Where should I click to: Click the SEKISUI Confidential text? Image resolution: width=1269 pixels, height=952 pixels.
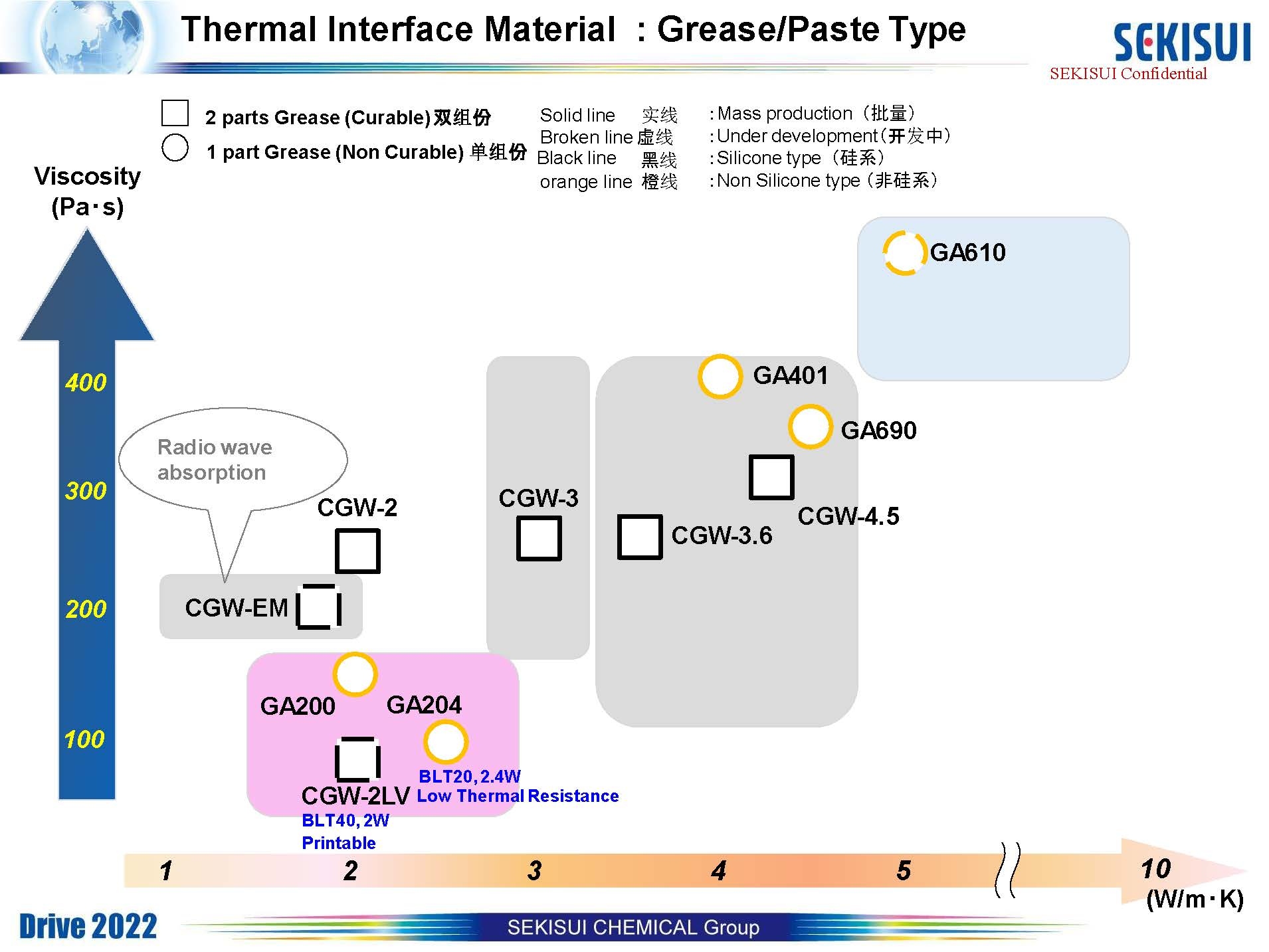pyautogui.click(x=1128, y=74)
